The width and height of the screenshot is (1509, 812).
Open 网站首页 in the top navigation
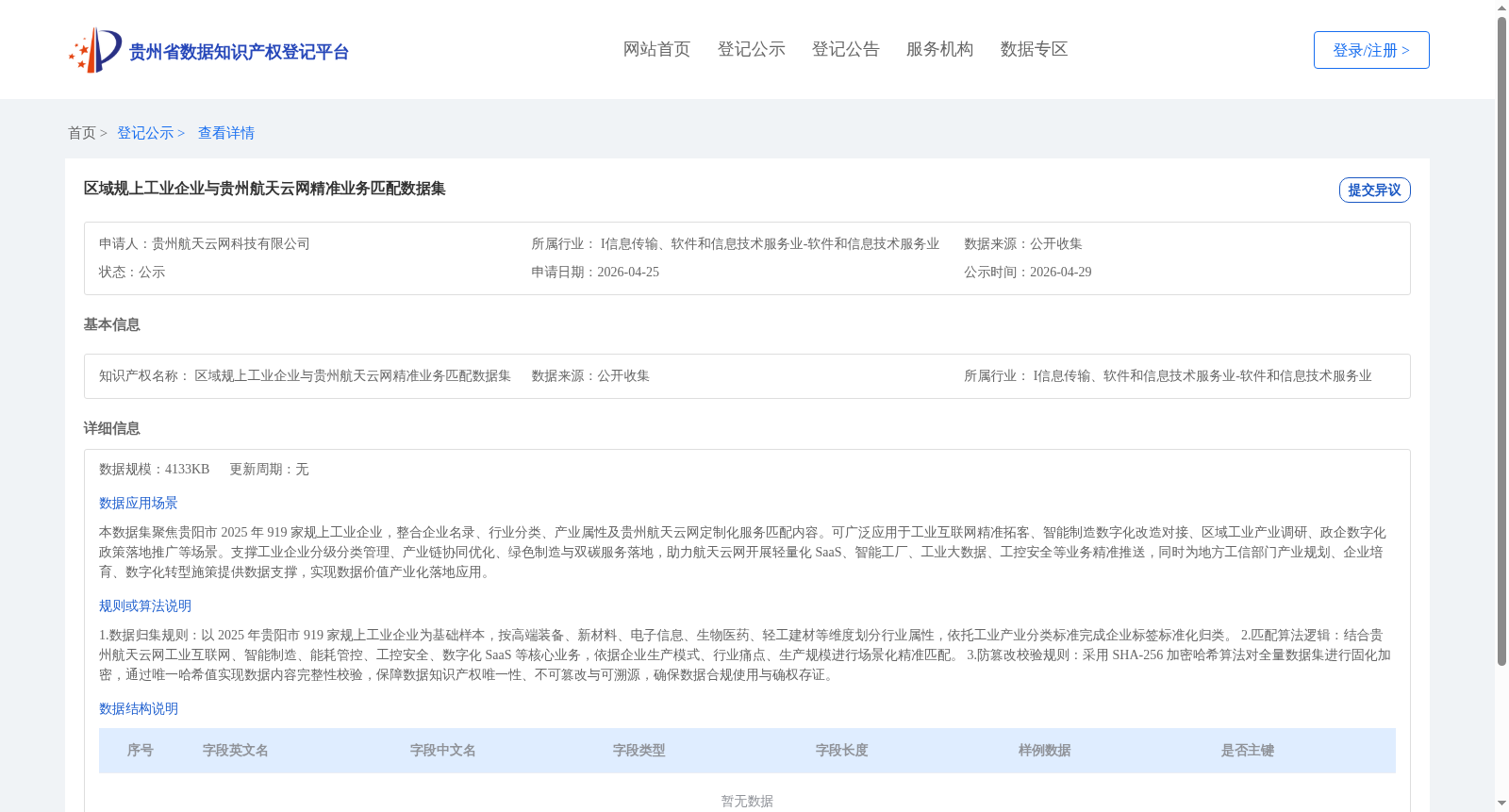pyautogui.click(x=656, y=49)
